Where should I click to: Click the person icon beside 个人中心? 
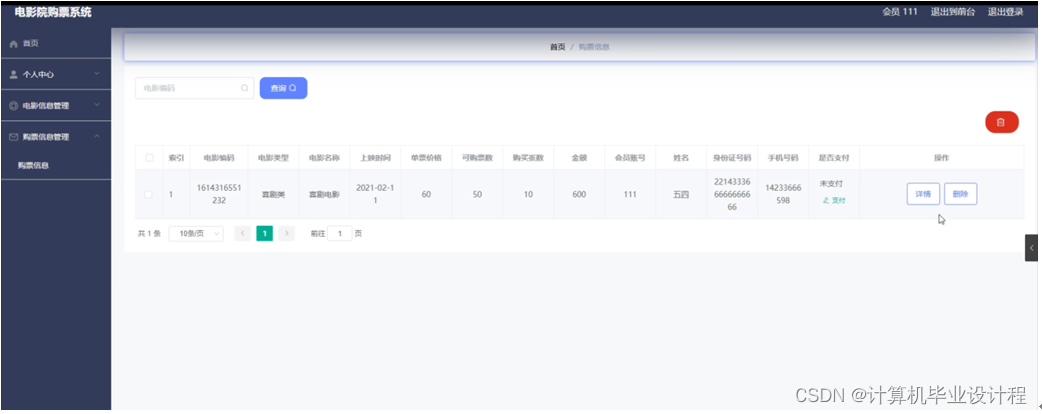tap(13, 74)
